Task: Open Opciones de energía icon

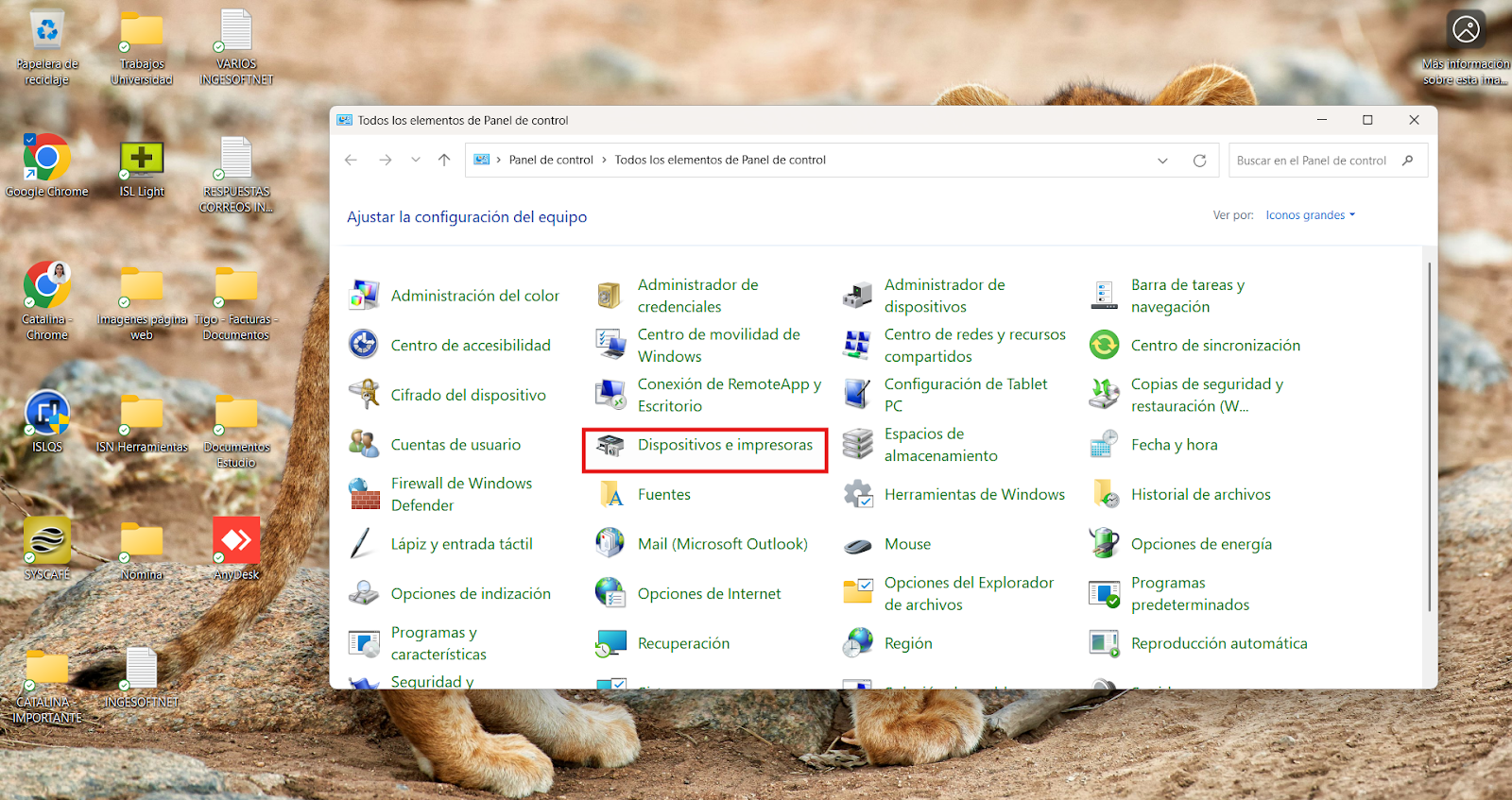Action: point(1104,544)
